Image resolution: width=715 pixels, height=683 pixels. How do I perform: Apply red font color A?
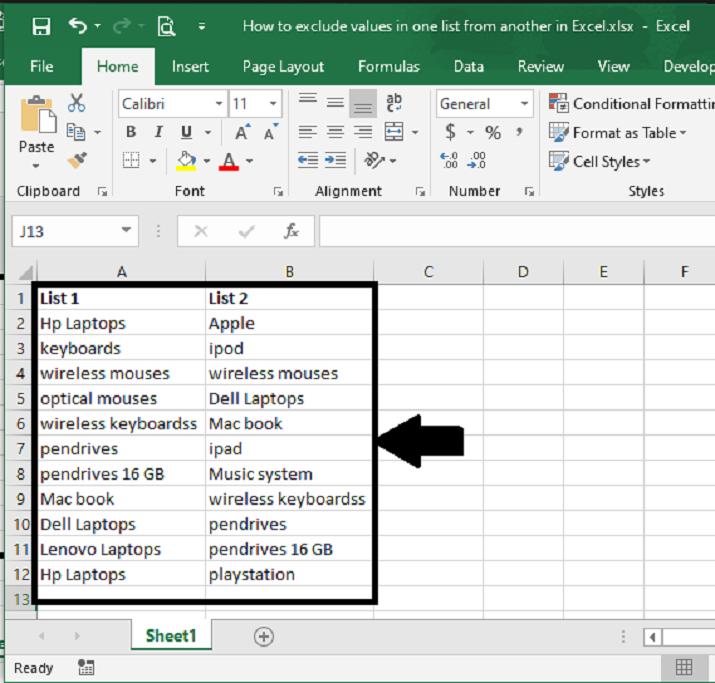click(x=228, y=161)
